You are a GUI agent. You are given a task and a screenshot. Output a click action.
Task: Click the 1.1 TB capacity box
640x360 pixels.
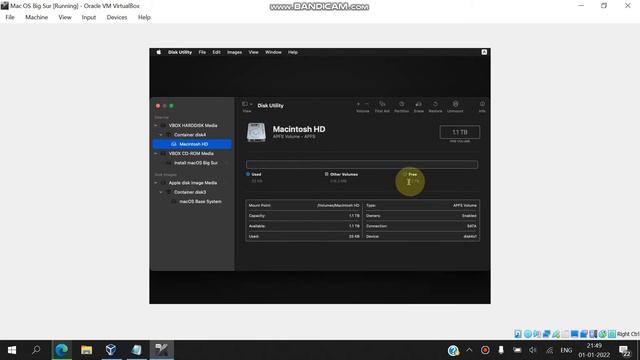[x=460, y=132]
